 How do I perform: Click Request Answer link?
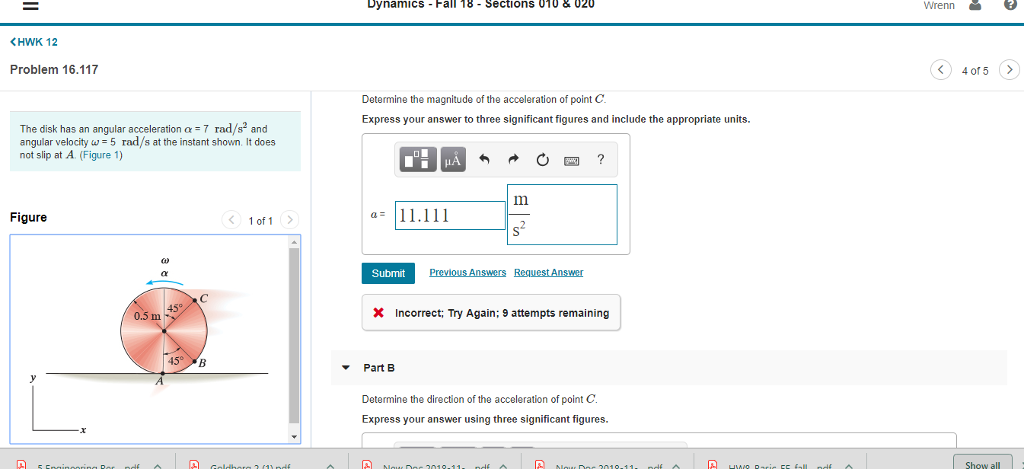click(x=549, y=272)
